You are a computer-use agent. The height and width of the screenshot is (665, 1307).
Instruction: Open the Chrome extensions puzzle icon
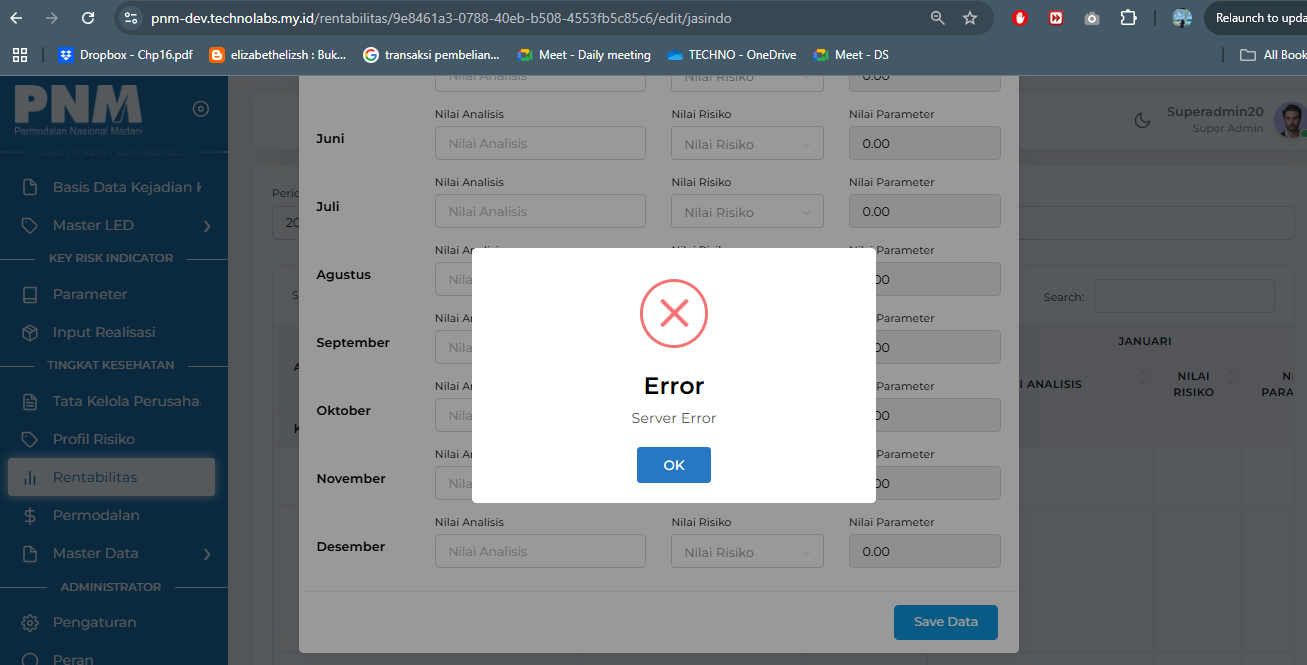[1128, 18]
